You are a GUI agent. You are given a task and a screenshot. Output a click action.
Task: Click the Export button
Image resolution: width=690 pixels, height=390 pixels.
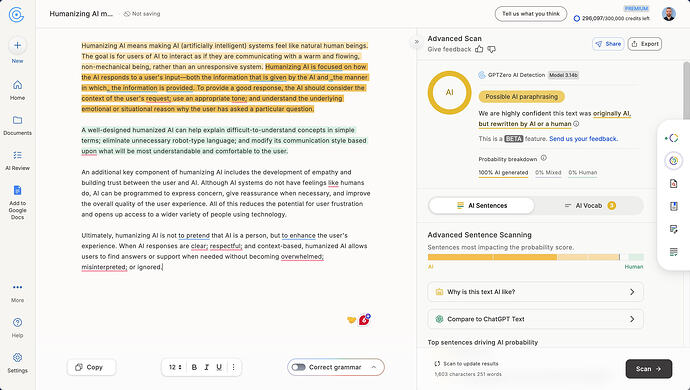(x=645, y=44)
